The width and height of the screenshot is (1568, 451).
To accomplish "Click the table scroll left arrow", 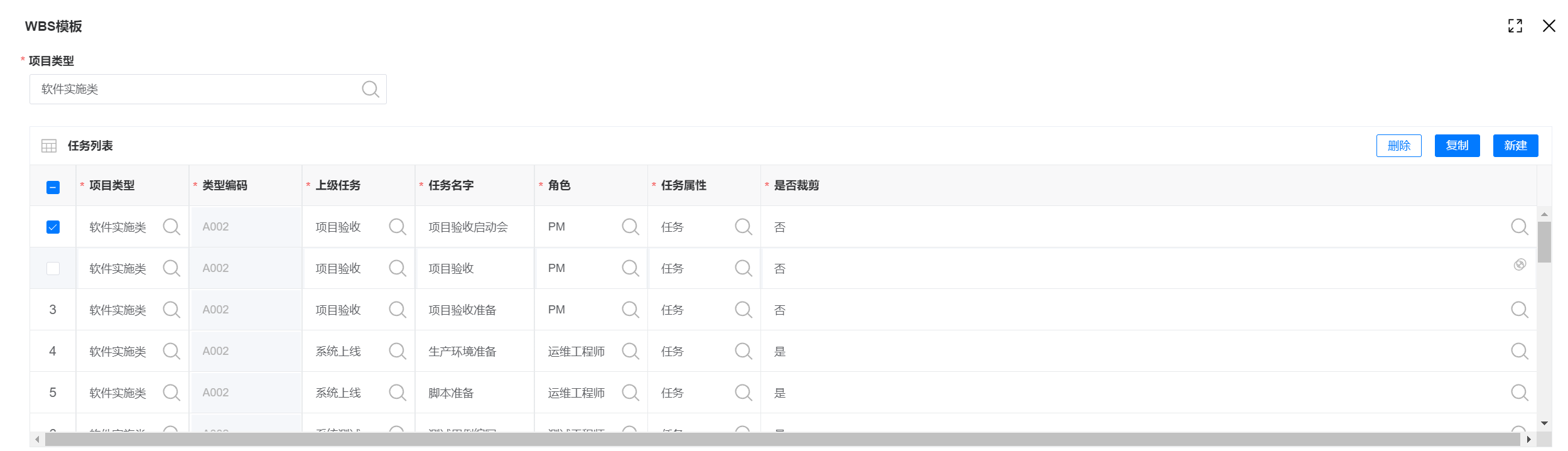I will click(x=38, y=439).
